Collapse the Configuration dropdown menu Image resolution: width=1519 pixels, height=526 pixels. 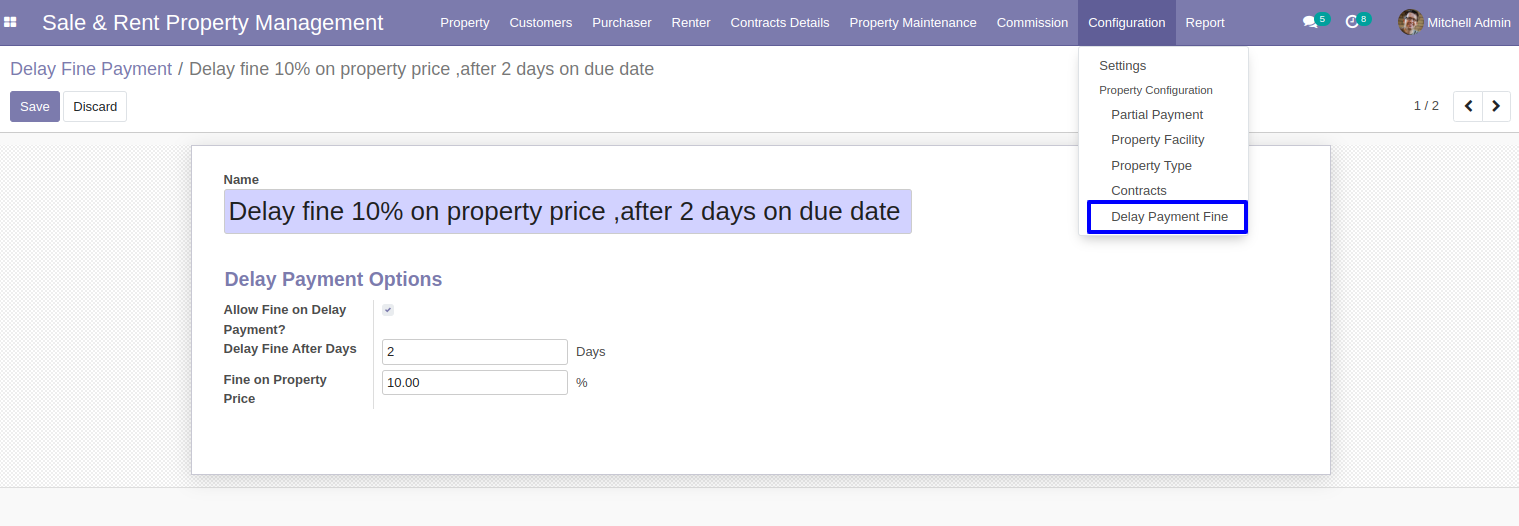point(1127,22)
